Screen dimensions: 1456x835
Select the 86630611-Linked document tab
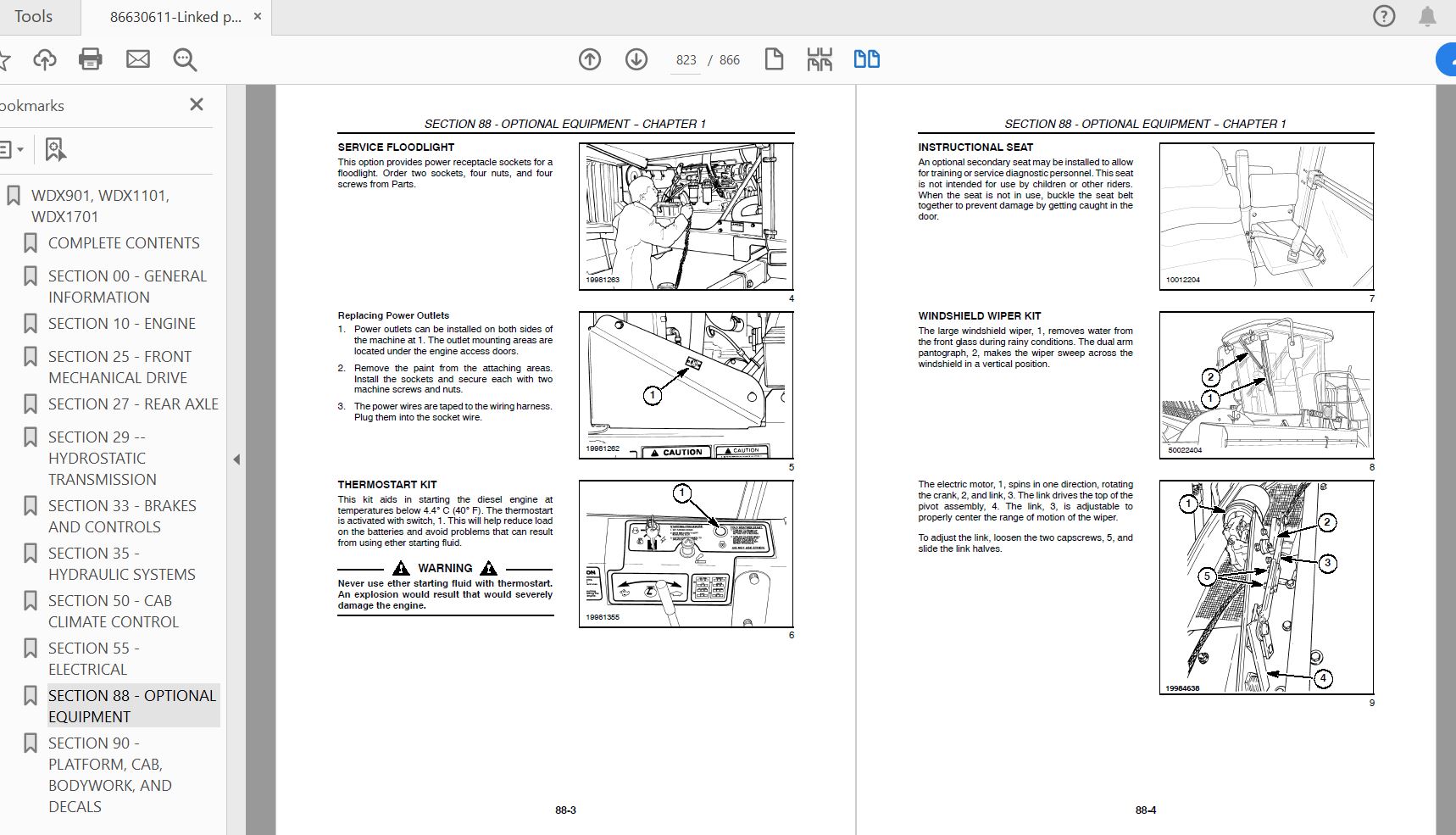coord(175,17)
